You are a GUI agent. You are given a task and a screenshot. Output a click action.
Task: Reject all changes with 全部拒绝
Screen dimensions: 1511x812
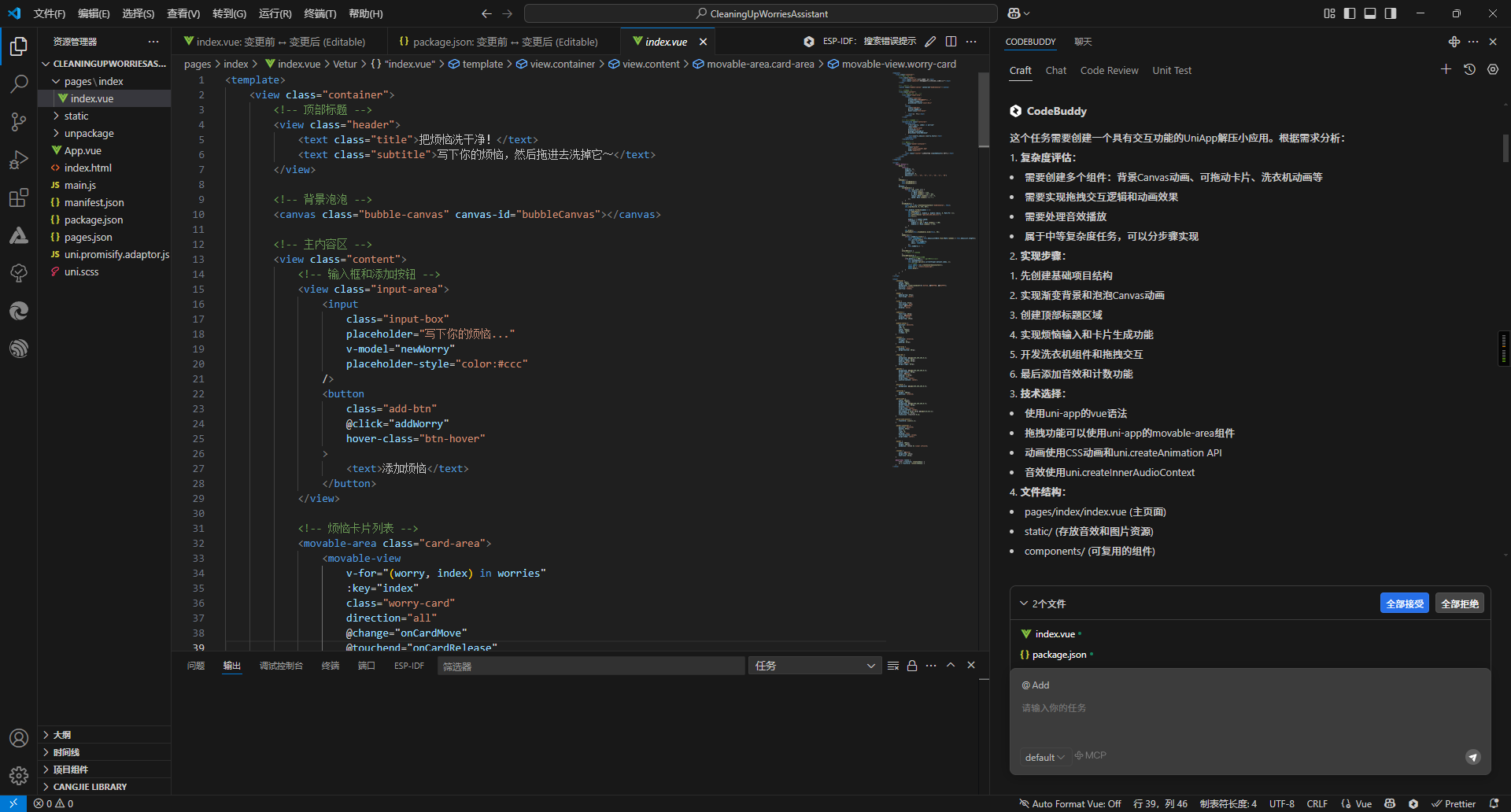pyautogui.click(x=1460, y=603)
